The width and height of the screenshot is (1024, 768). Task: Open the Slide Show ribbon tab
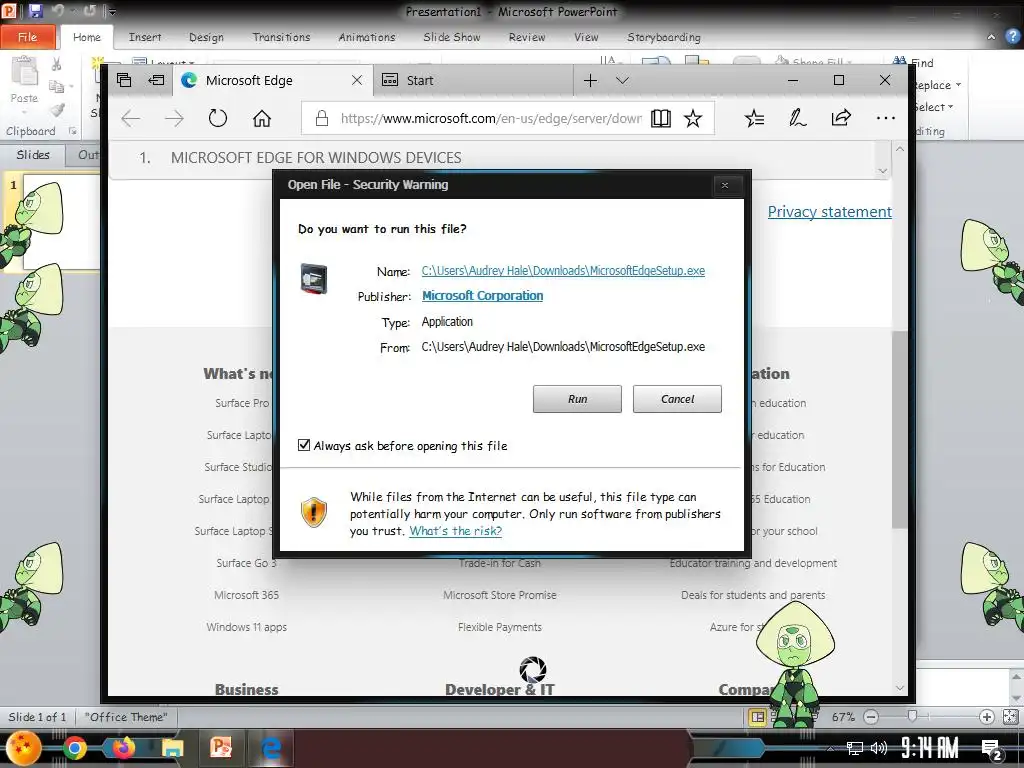point(452,37)
